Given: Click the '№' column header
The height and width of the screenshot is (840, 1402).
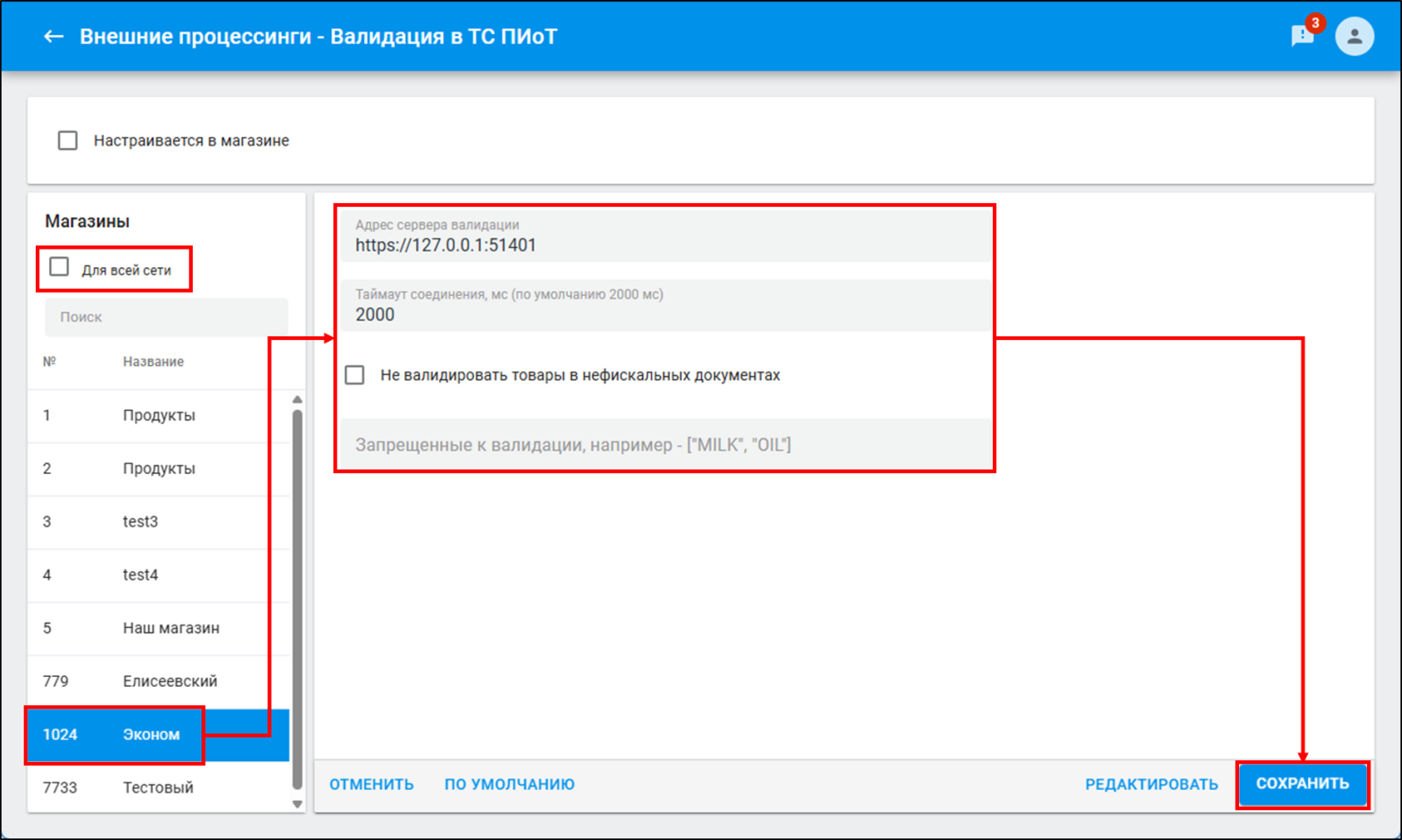Looking at the screenshot, I should click(x=49, y=362).
